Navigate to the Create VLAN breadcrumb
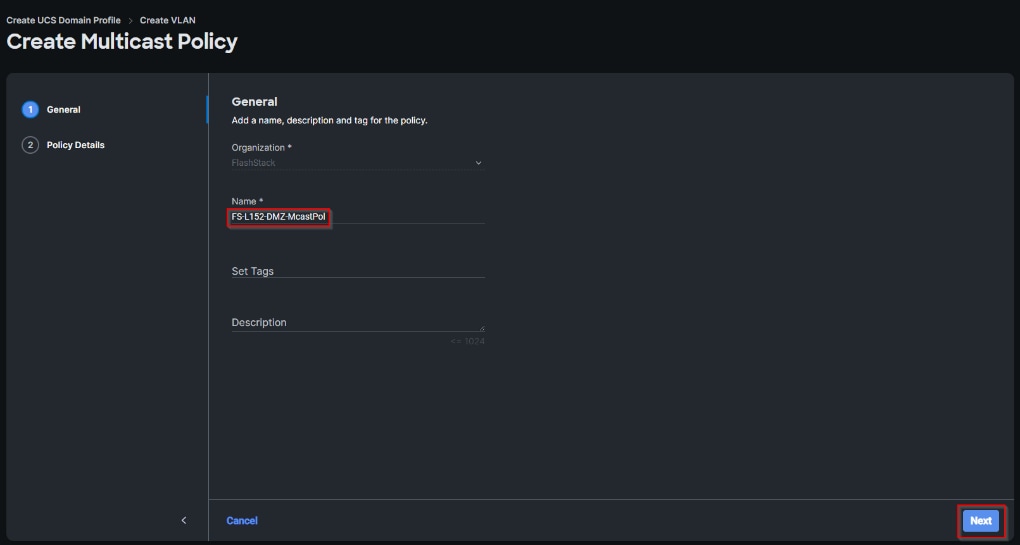1020x545 pixels. (168, 21)
